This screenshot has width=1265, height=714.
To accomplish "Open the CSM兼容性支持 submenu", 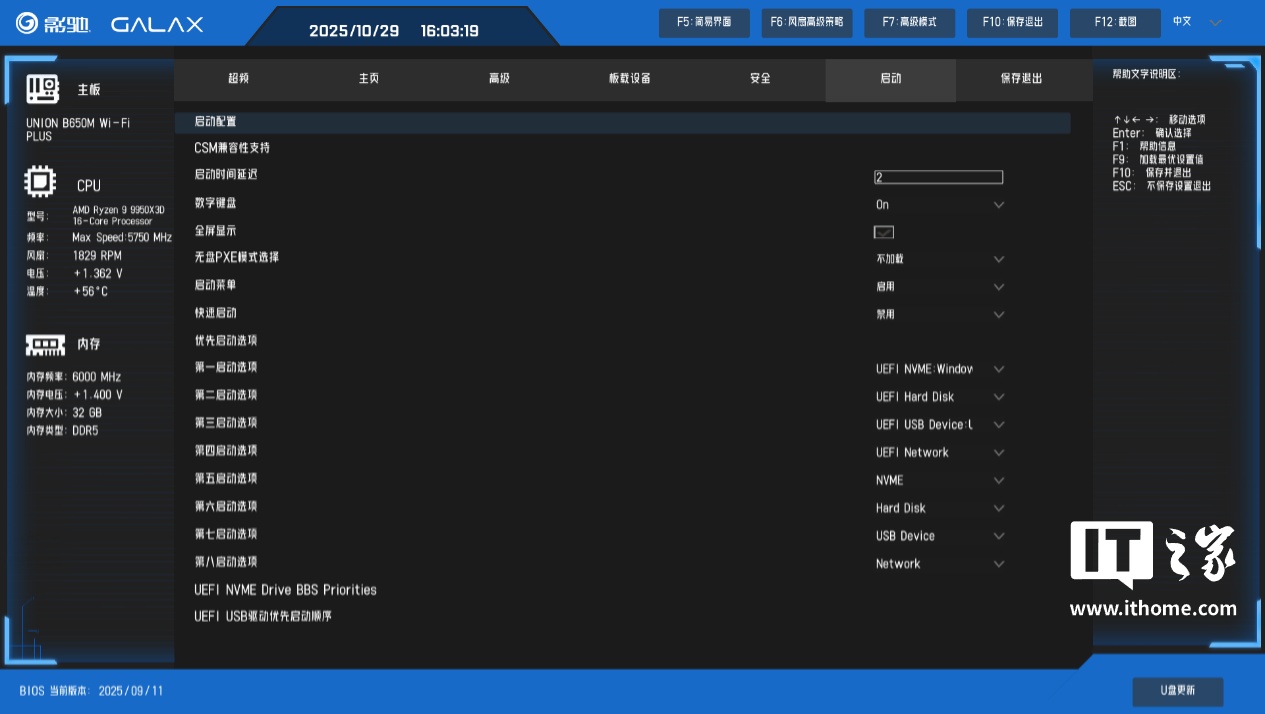I will pos(232,148).
